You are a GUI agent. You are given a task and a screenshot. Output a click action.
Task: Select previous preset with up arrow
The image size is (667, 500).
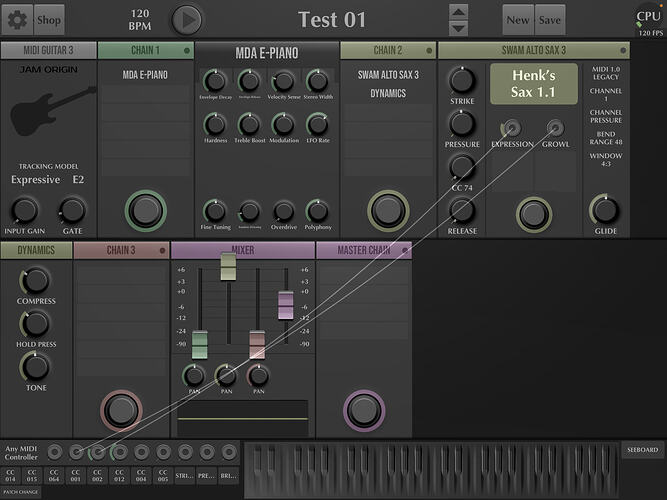pyautogui.click(x=458, y=12)
